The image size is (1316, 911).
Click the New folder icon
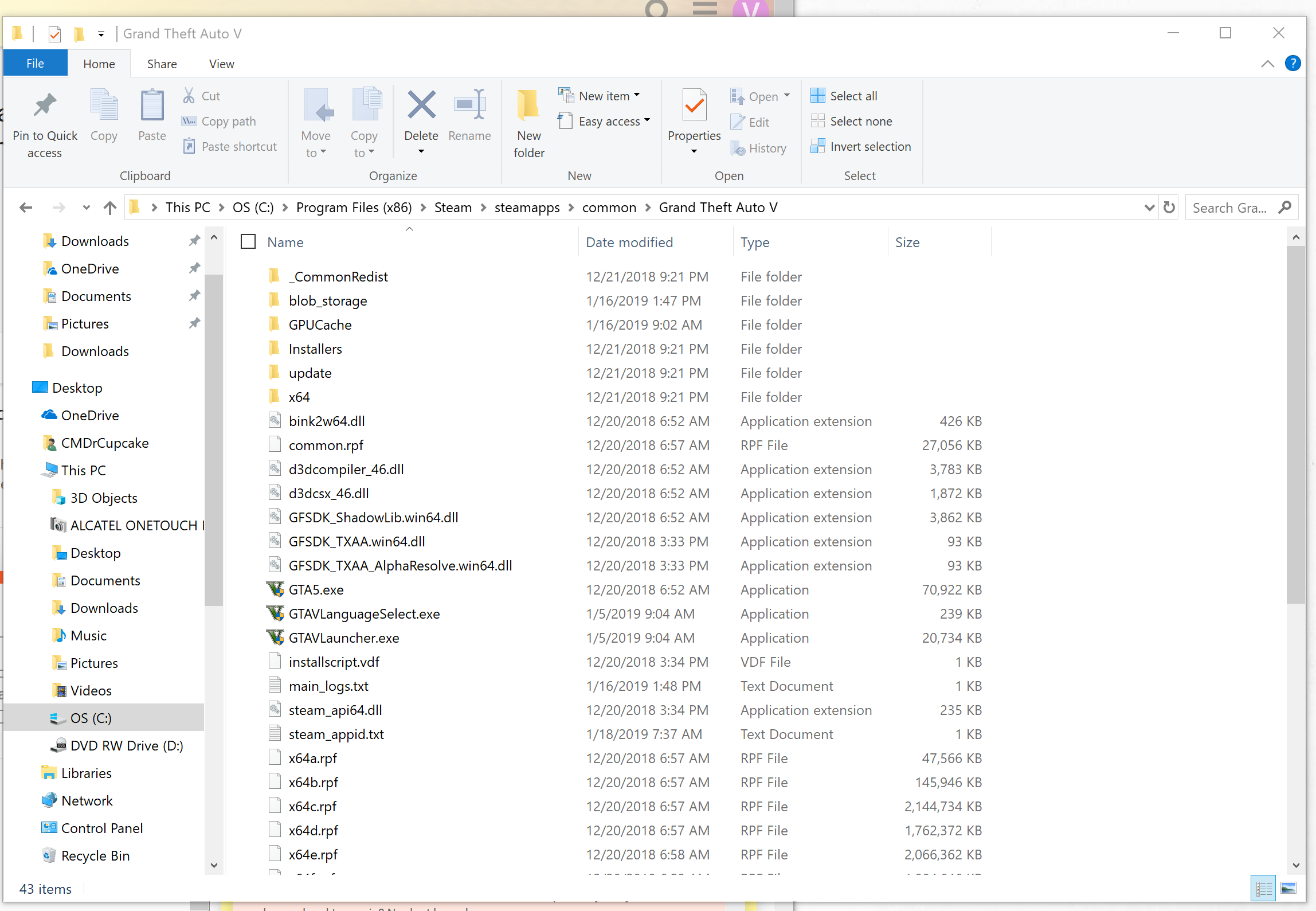(528, 106)
